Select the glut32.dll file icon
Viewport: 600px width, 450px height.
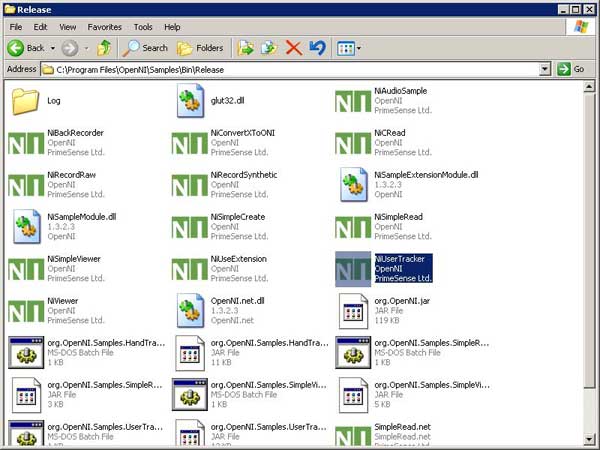[190, 101]
